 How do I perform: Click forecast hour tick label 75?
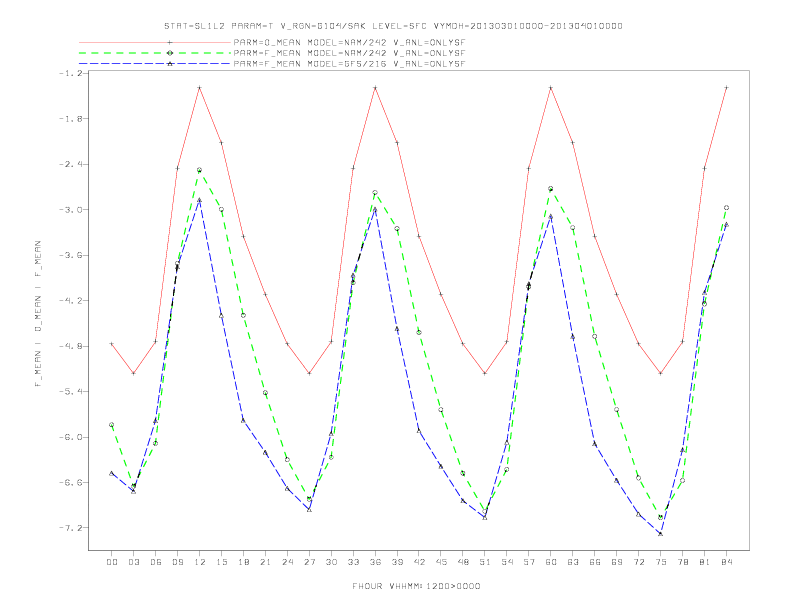[x=661, y=562]
